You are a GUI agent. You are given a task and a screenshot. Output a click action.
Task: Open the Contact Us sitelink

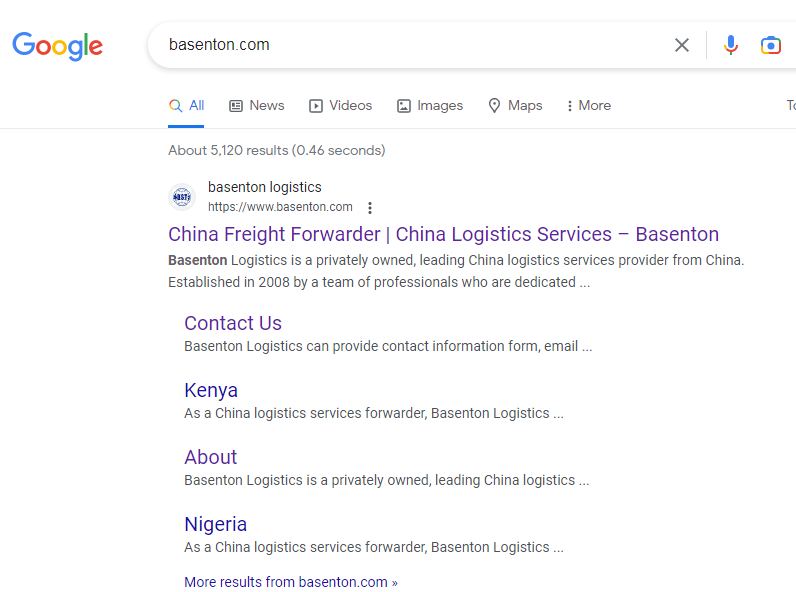click(x=233, y=323)
